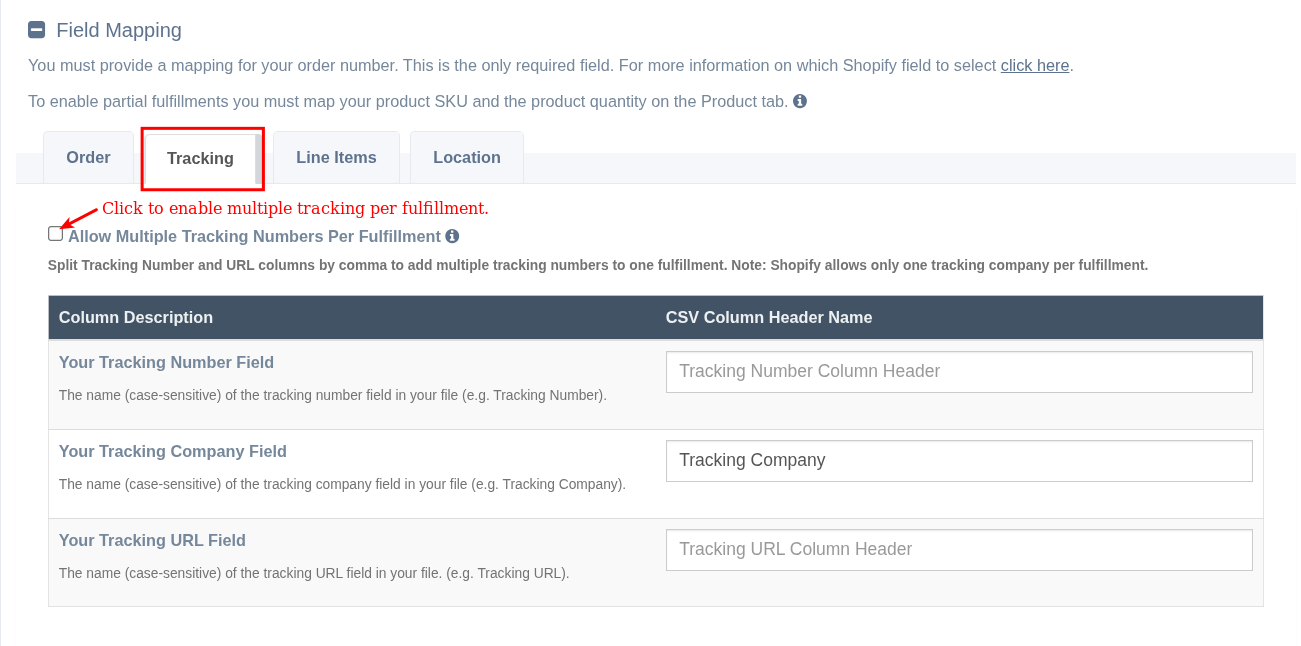Click the Tracking Company input field
Viewport: 1301px width, 646px height.
[958, 460]
